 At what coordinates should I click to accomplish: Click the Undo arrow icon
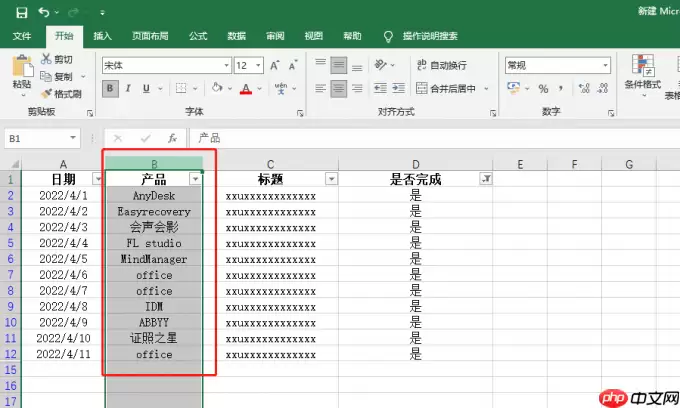pyautogui.click(x=44, y=12)
